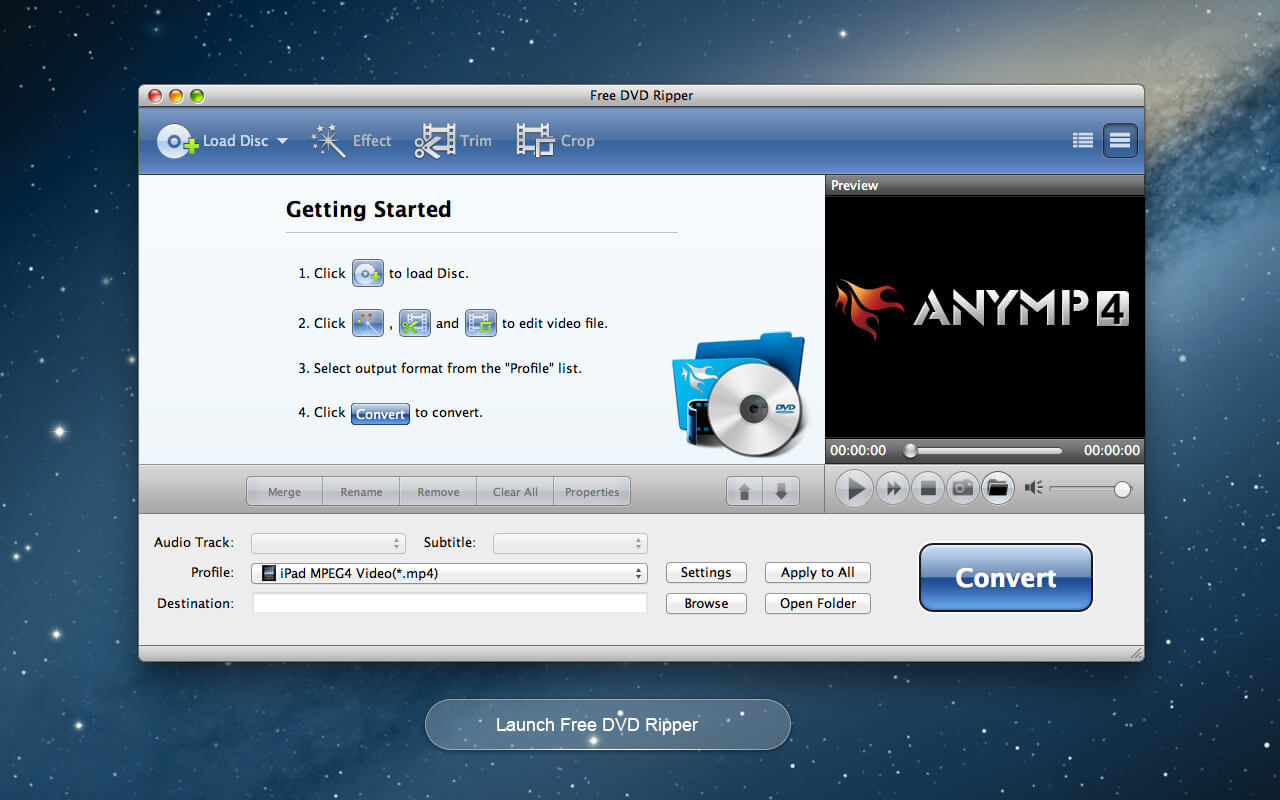The image size is (1280, 800).
Task: Click the small Convert button in step 4
Action: coord(380,413)
